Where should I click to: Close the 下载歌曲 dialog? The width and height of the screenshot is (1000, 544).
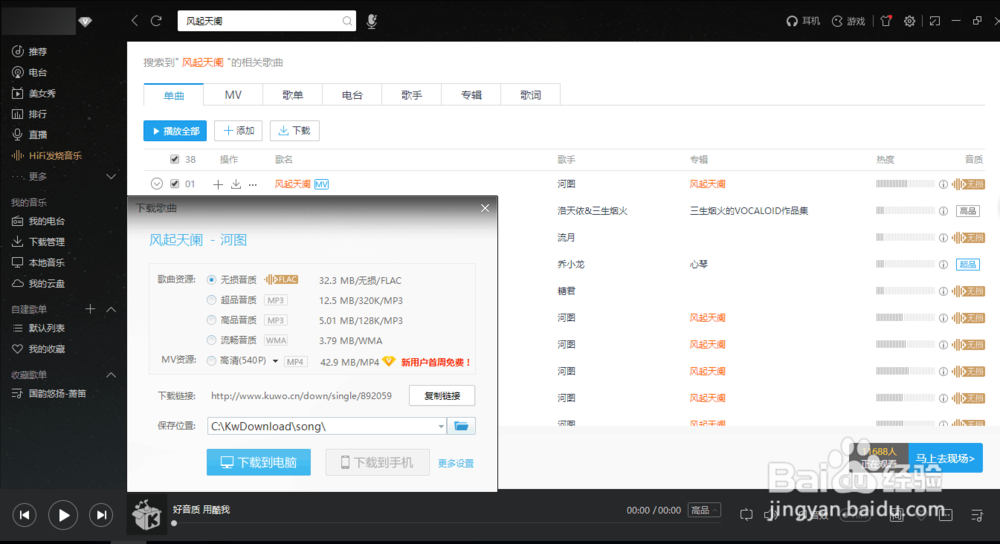(x=485, y=209)
